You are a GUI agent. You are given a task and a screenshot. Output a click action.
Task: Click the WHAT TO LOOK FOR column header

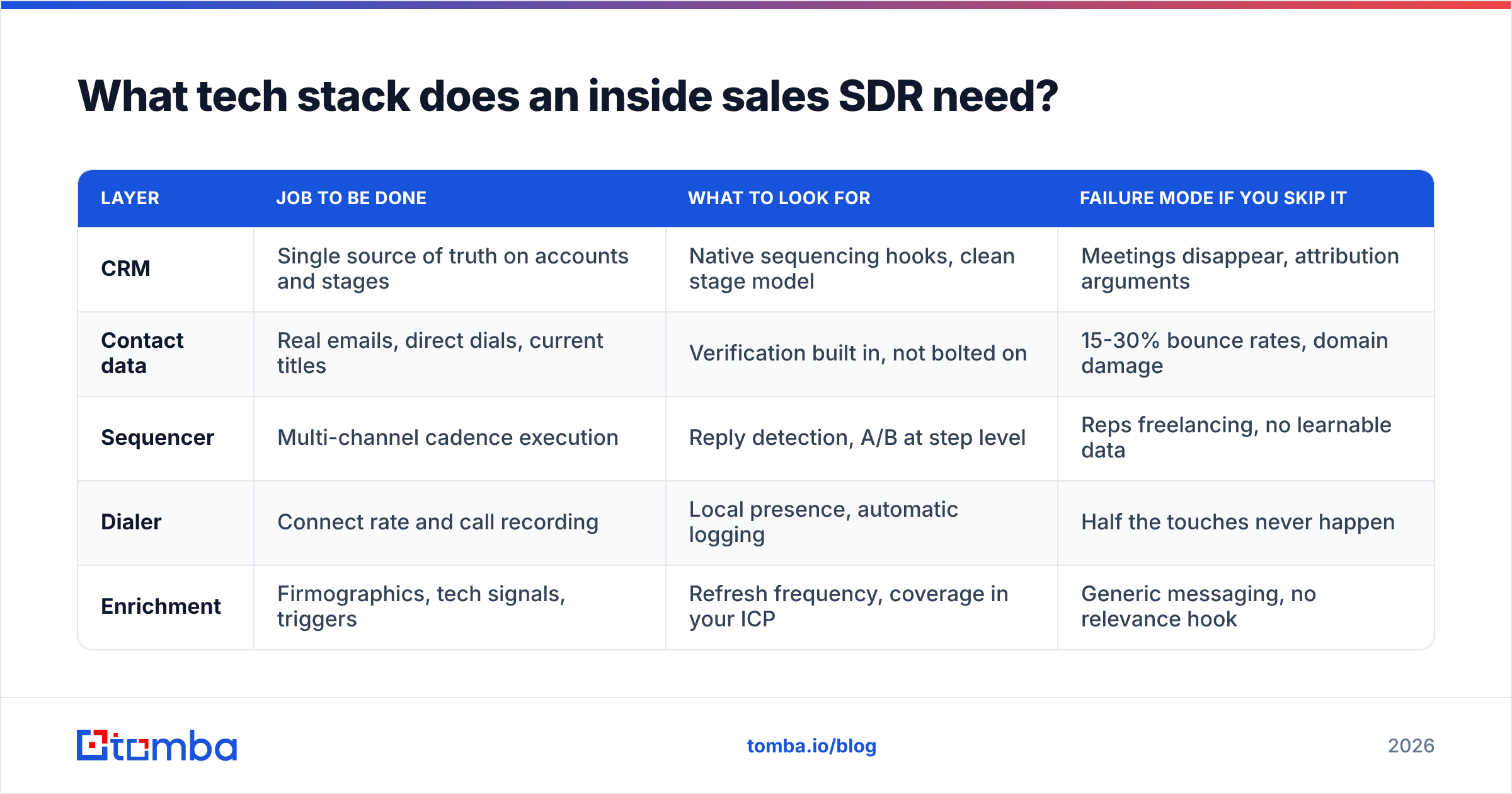pos(779,198)
